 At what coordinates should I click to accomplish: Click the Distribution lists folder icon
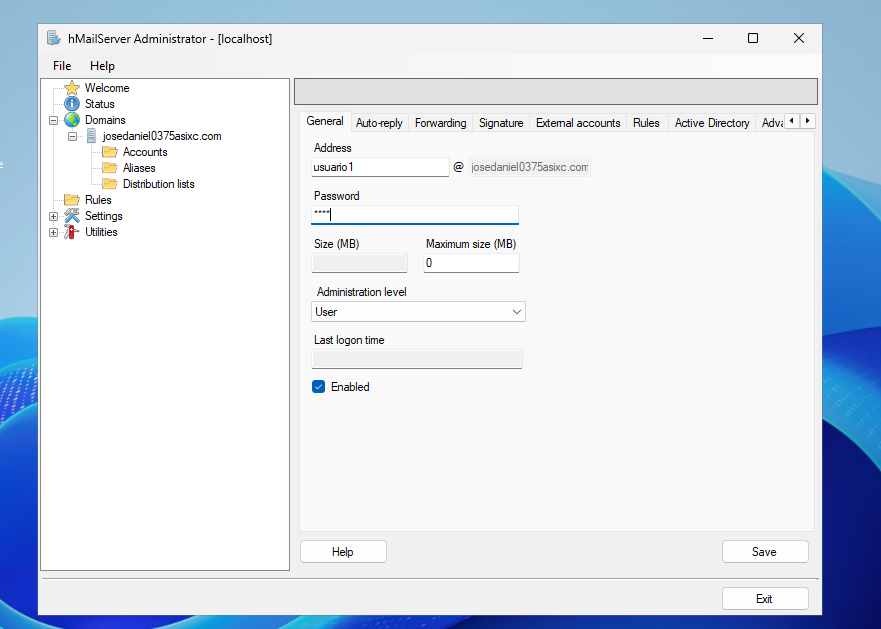[110, 184]
